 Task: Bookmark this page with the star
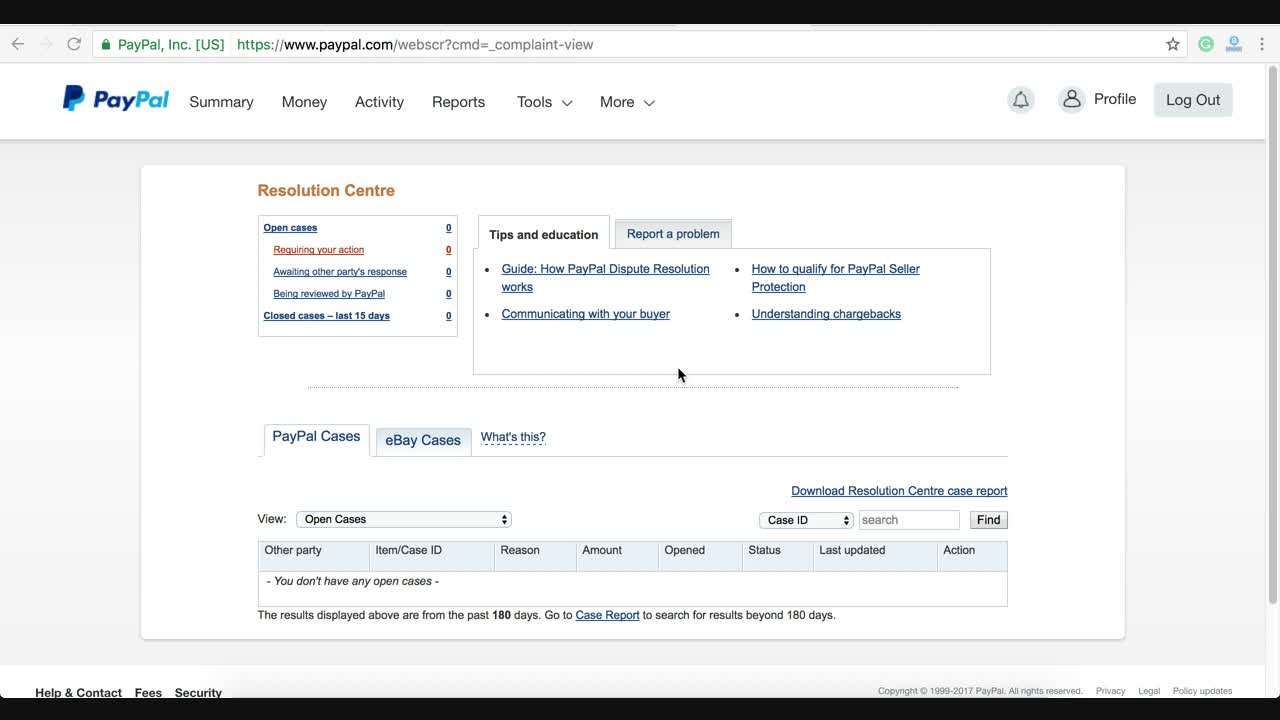tap(1173, 44)
